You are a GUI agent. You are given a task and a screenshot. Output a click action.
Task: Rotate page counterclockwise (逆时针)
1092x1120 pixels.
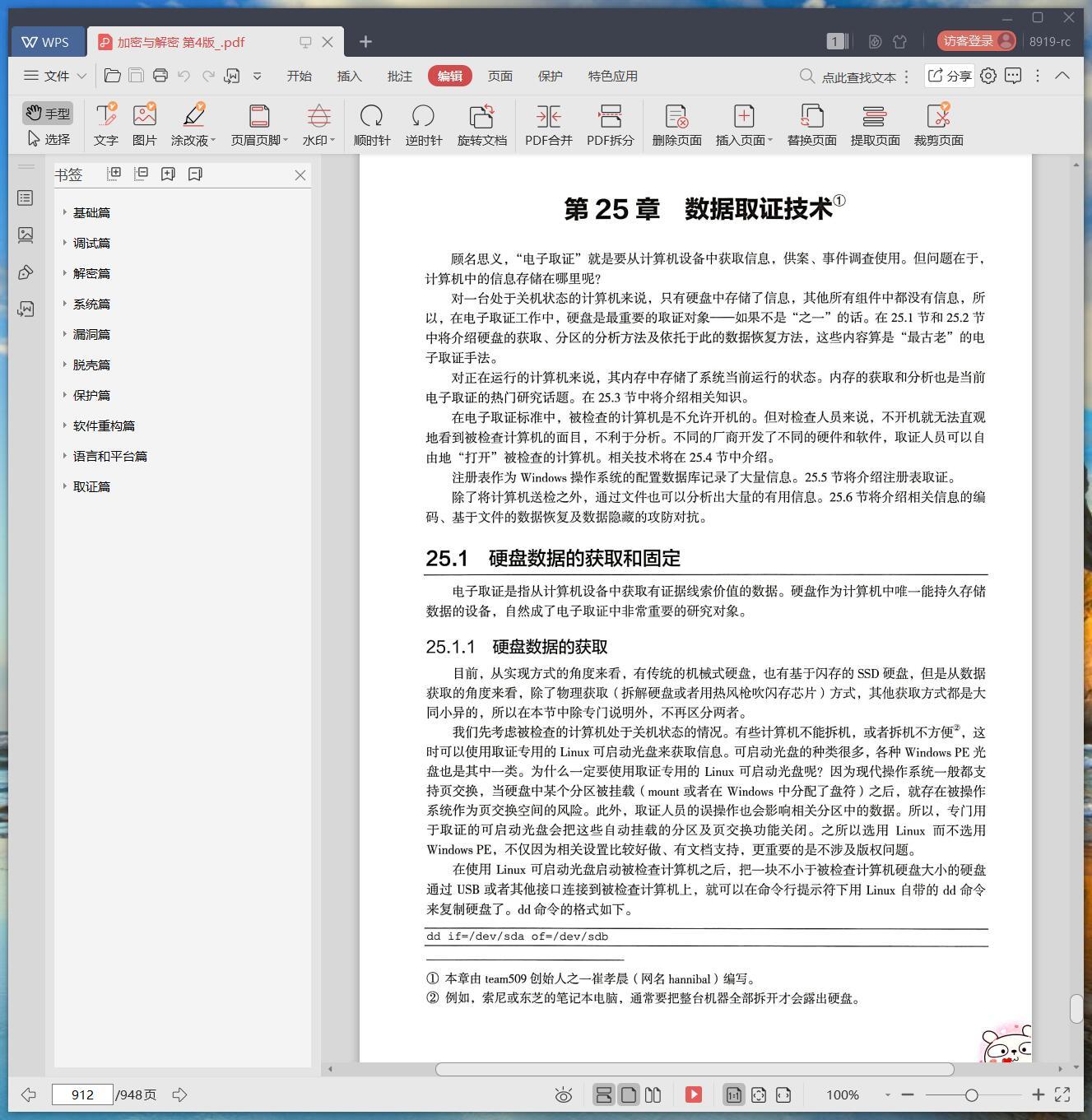point(423,125)
